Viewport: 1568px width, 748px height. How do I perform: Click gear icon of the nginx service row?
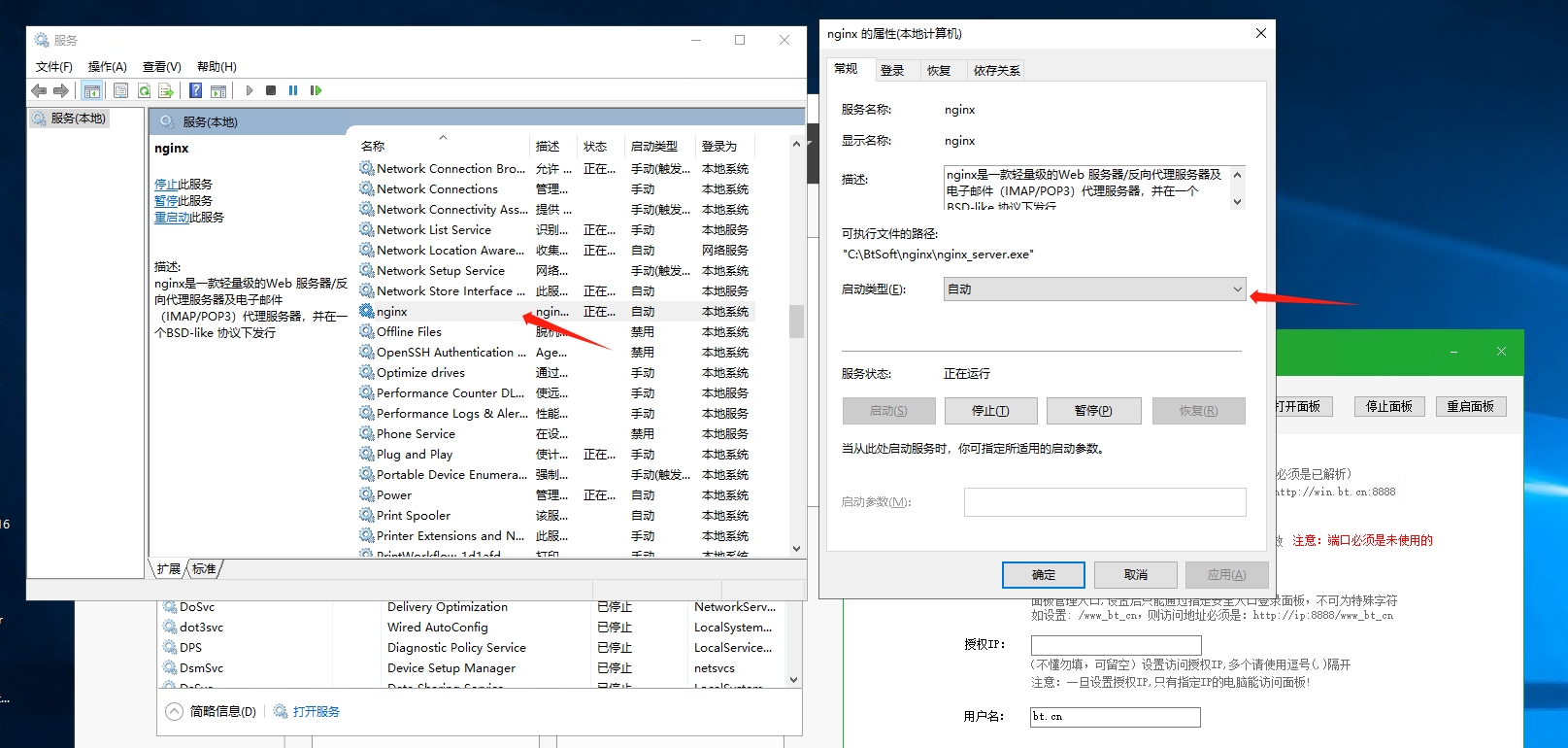tap(366, 311)
